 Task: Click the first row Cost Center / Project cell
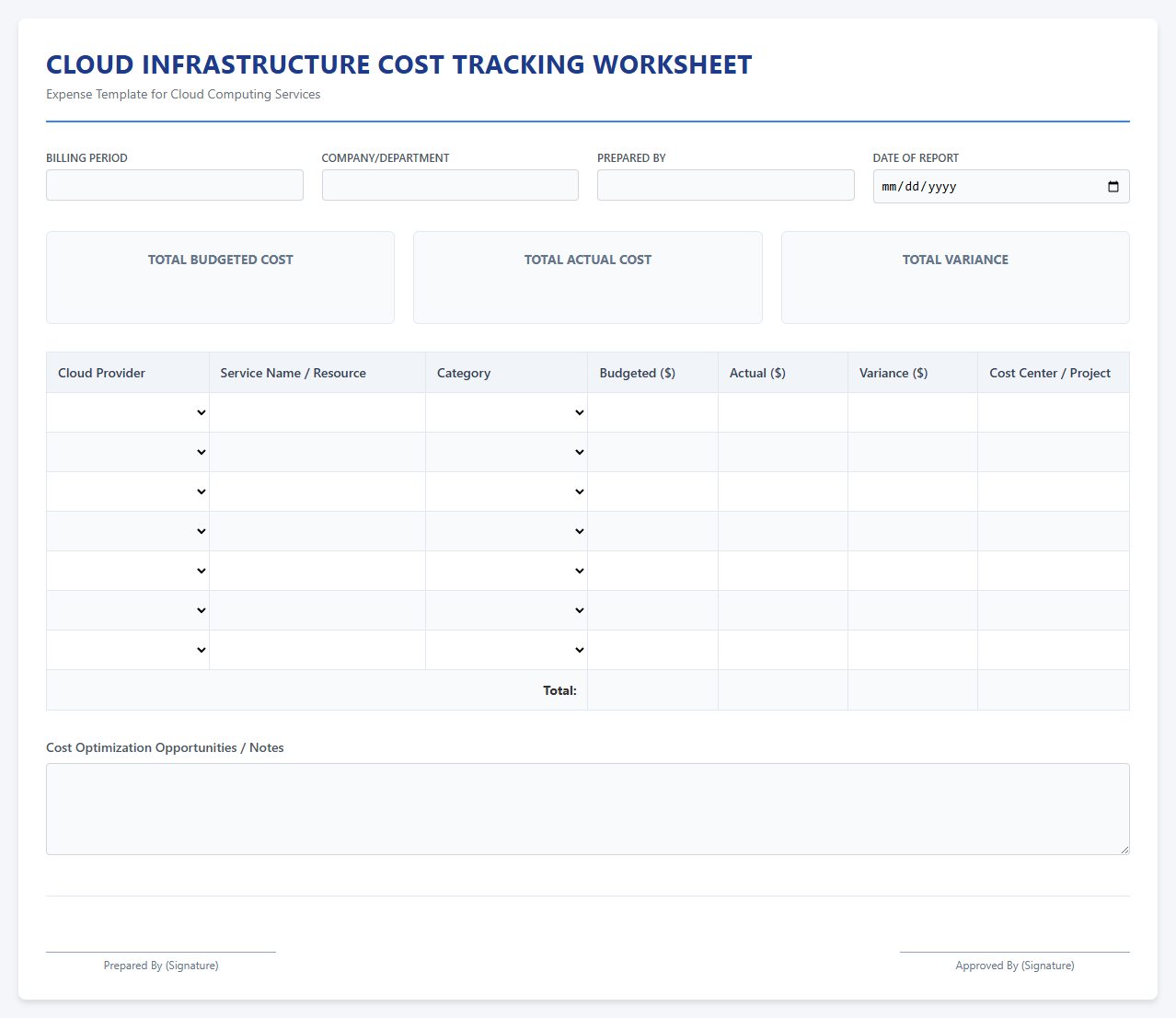tap(1054, 412)
